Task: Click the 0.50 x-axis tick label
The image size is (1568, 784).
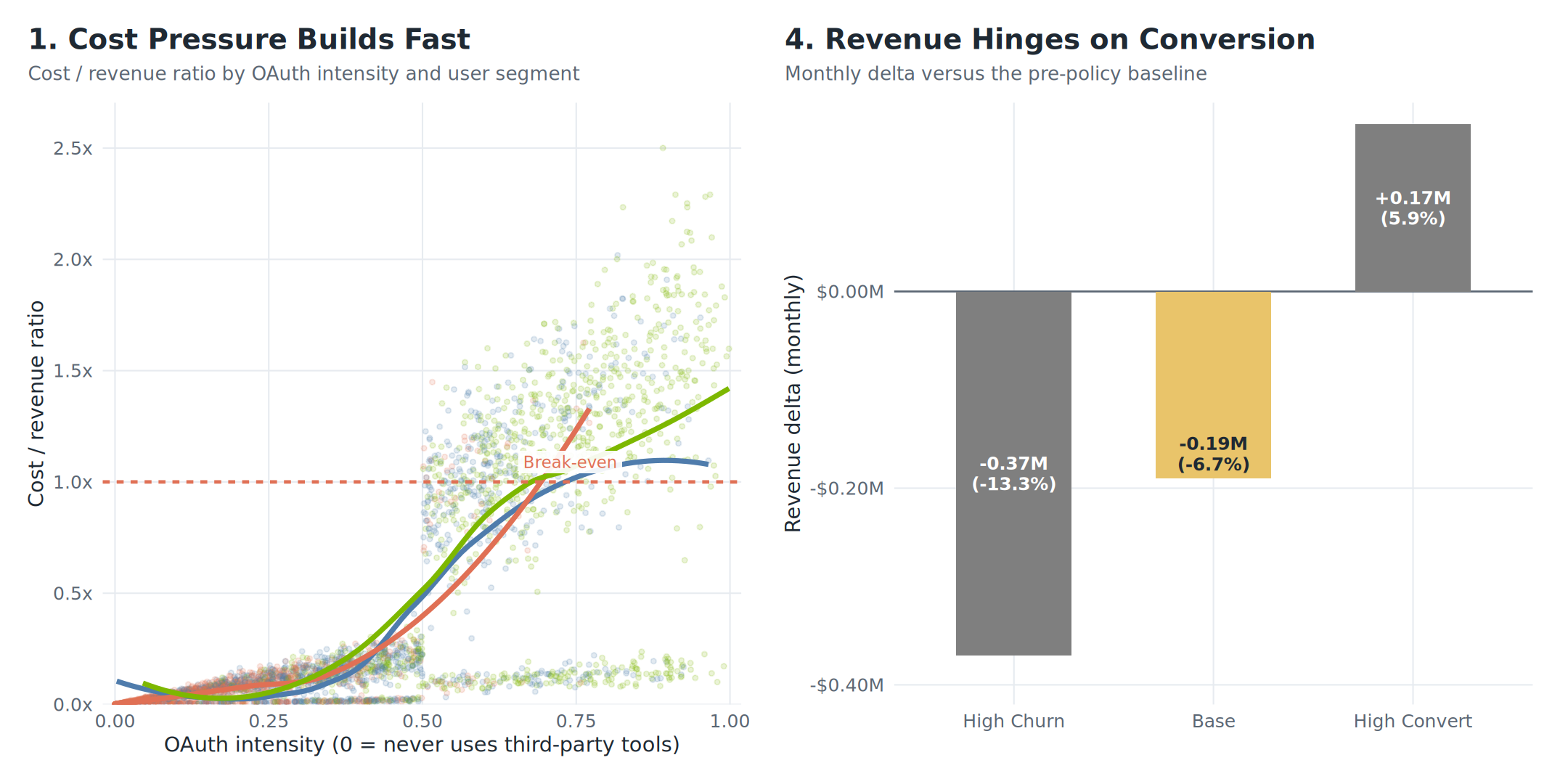Action: pyautogui.click(x=422, y=721)
